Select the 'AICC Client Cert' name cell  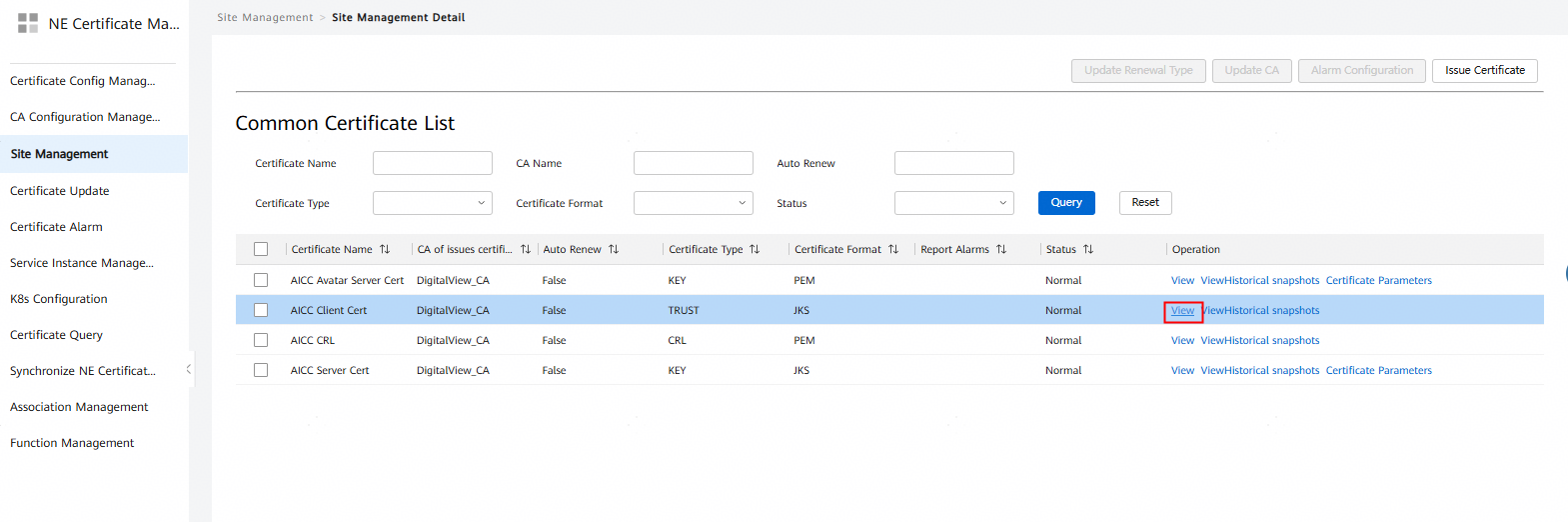click(329, 310)
